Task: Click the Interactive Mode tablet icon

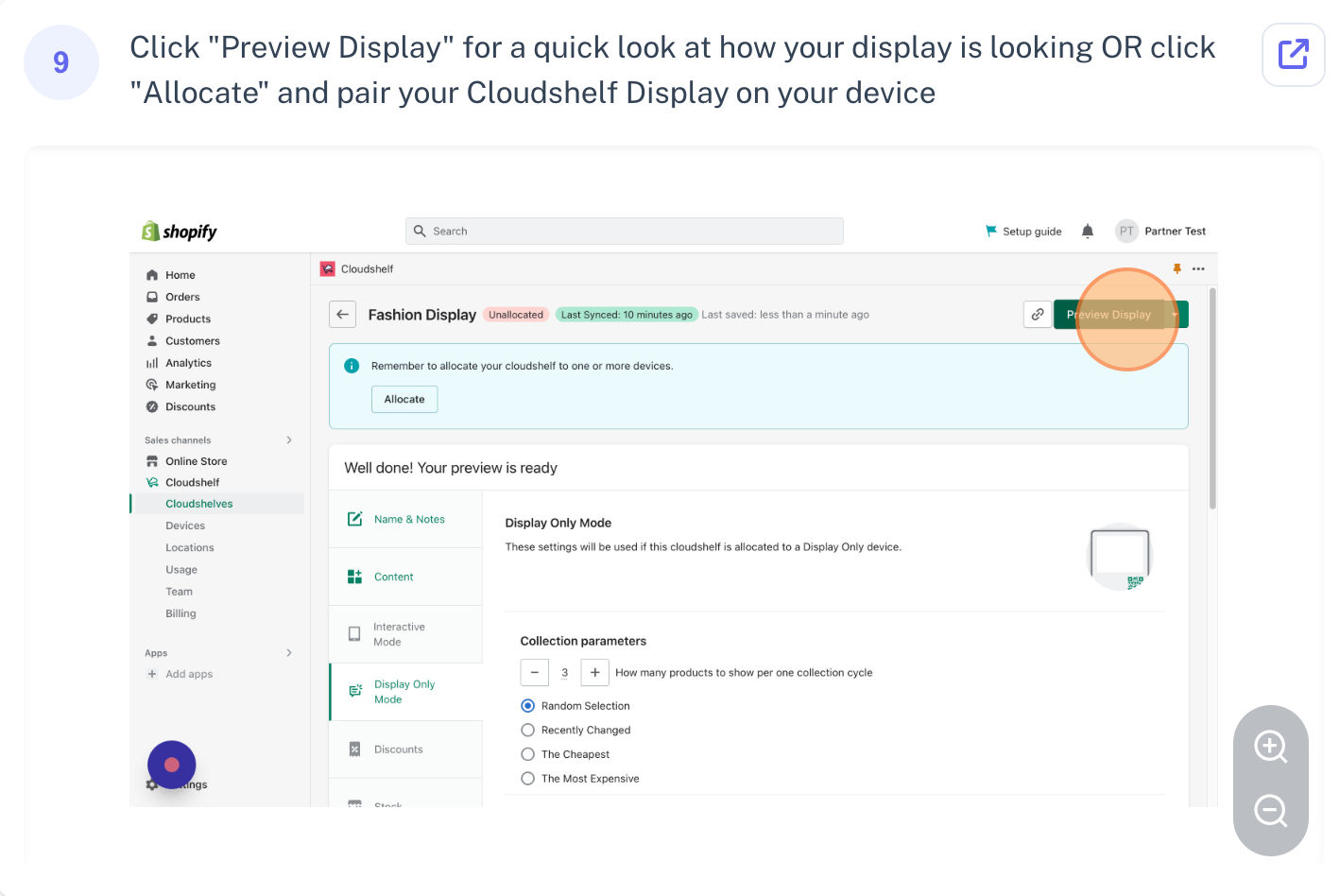Action: click(354, 634)
